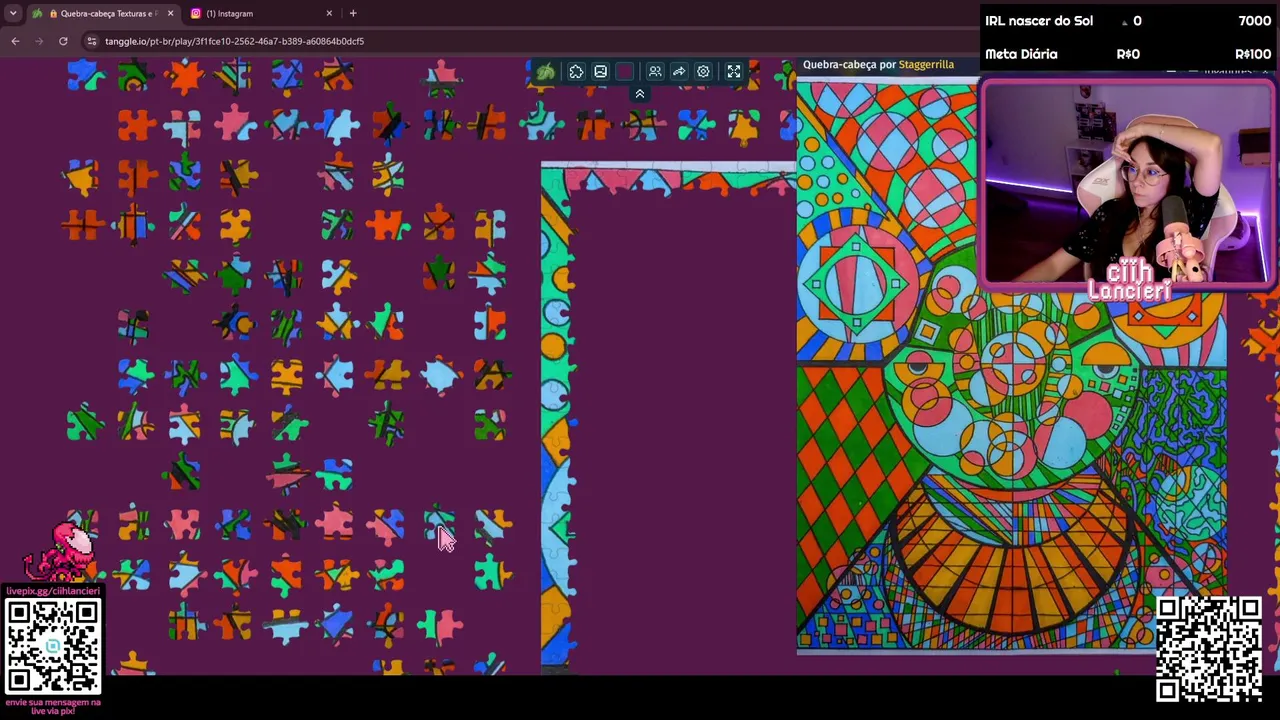The image size is (1280, 720).
Task: Toggle fullscreen mode icon
Action: pos(734,72)
